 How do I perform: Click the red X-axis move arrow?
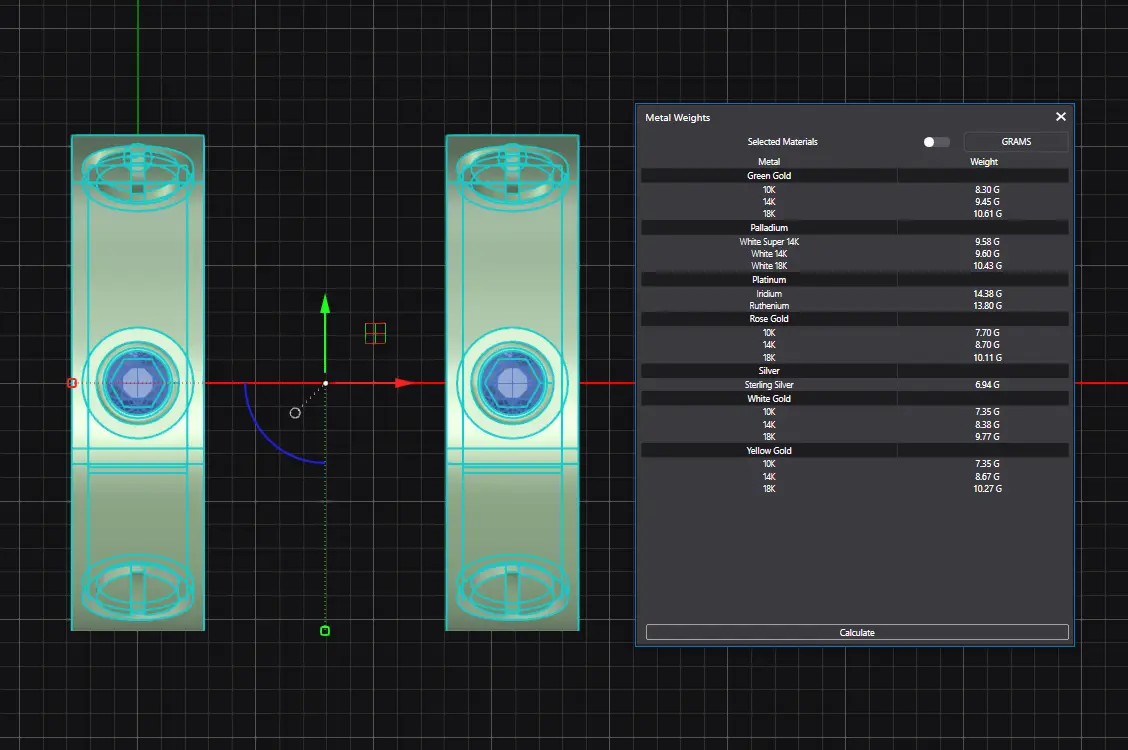click(x=404, y=383)
